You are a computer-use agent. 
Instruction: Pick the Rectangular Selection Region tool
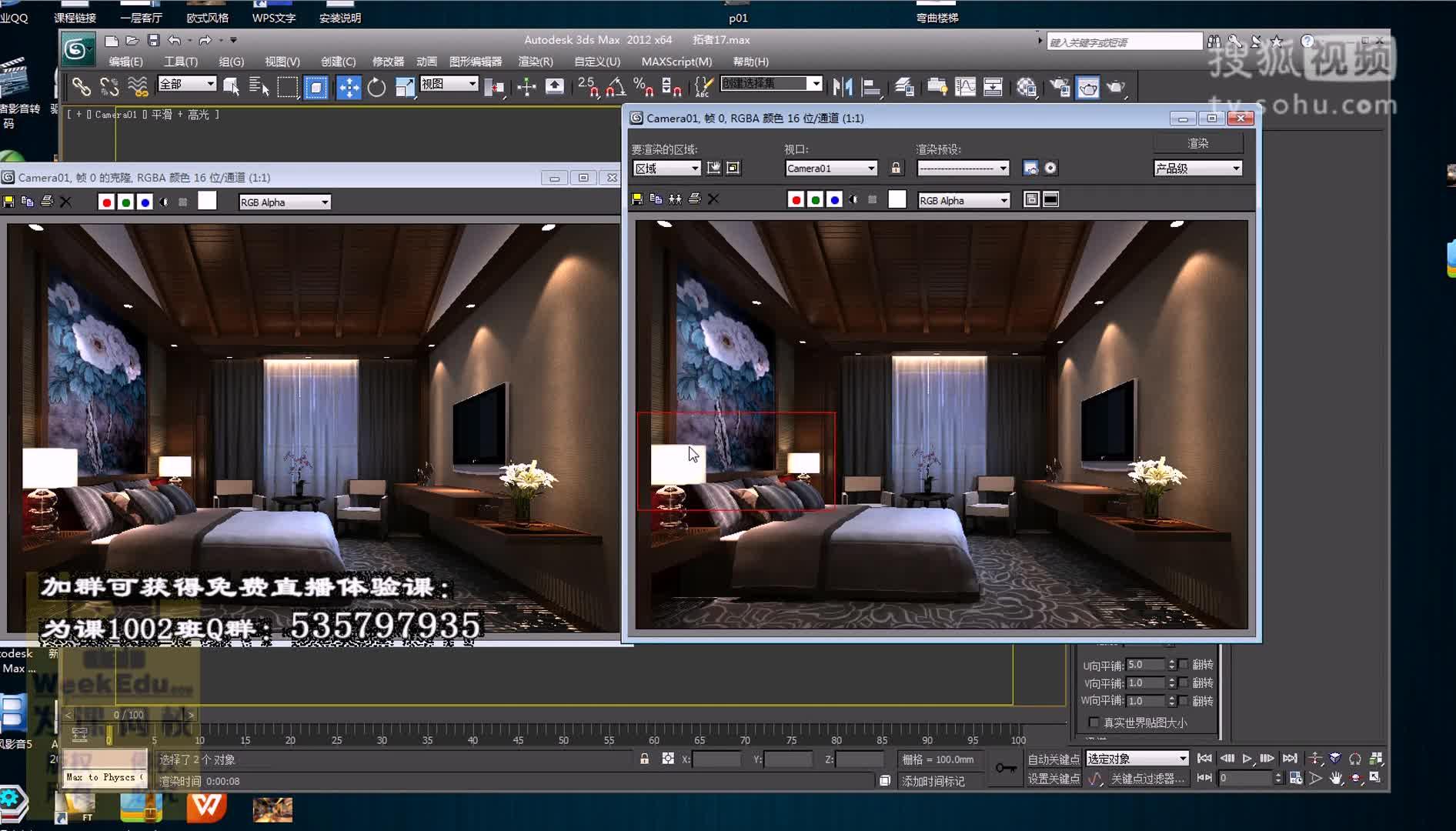(288, 87)
